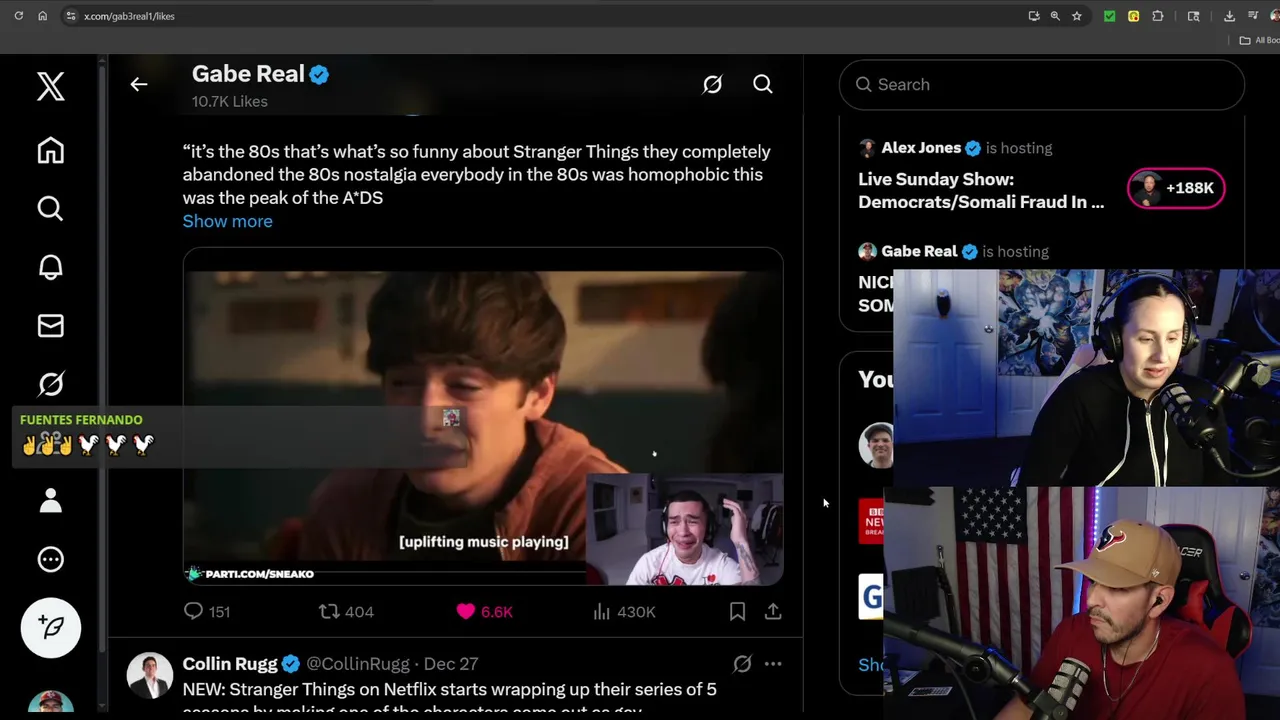Click the +188K listeners badge

pyautogui.click(x=1176, y=188)
